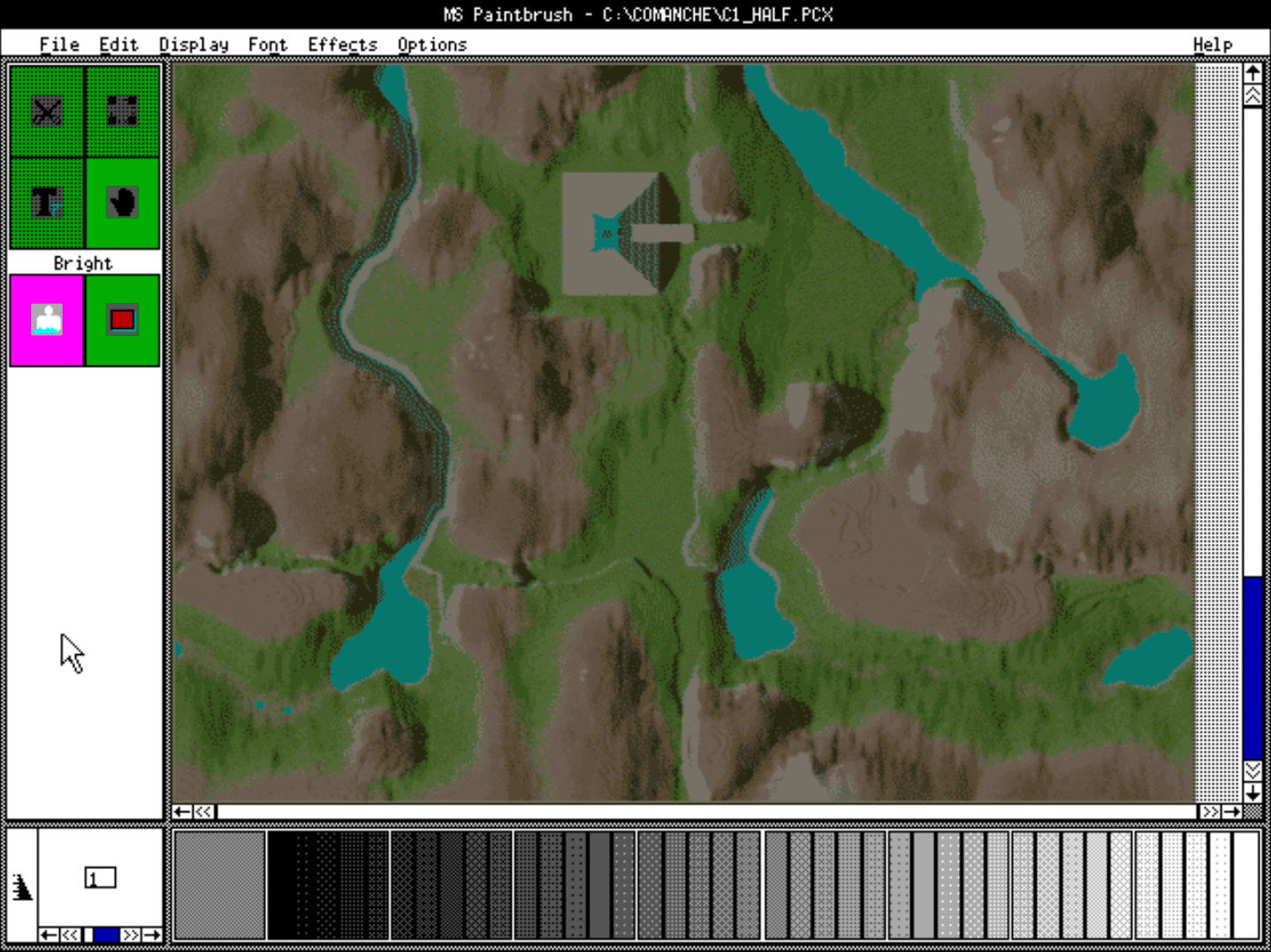Click the Bright label in tool panel
Image resolution: width=1271 pixels, height=952 pixels.
coord(83,263)
